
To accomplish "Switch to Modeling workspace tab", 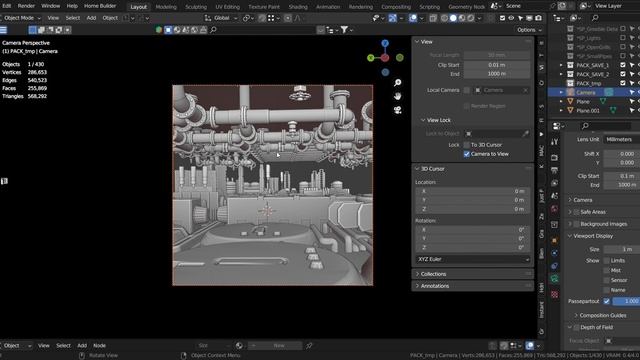I will coord(166,7).
